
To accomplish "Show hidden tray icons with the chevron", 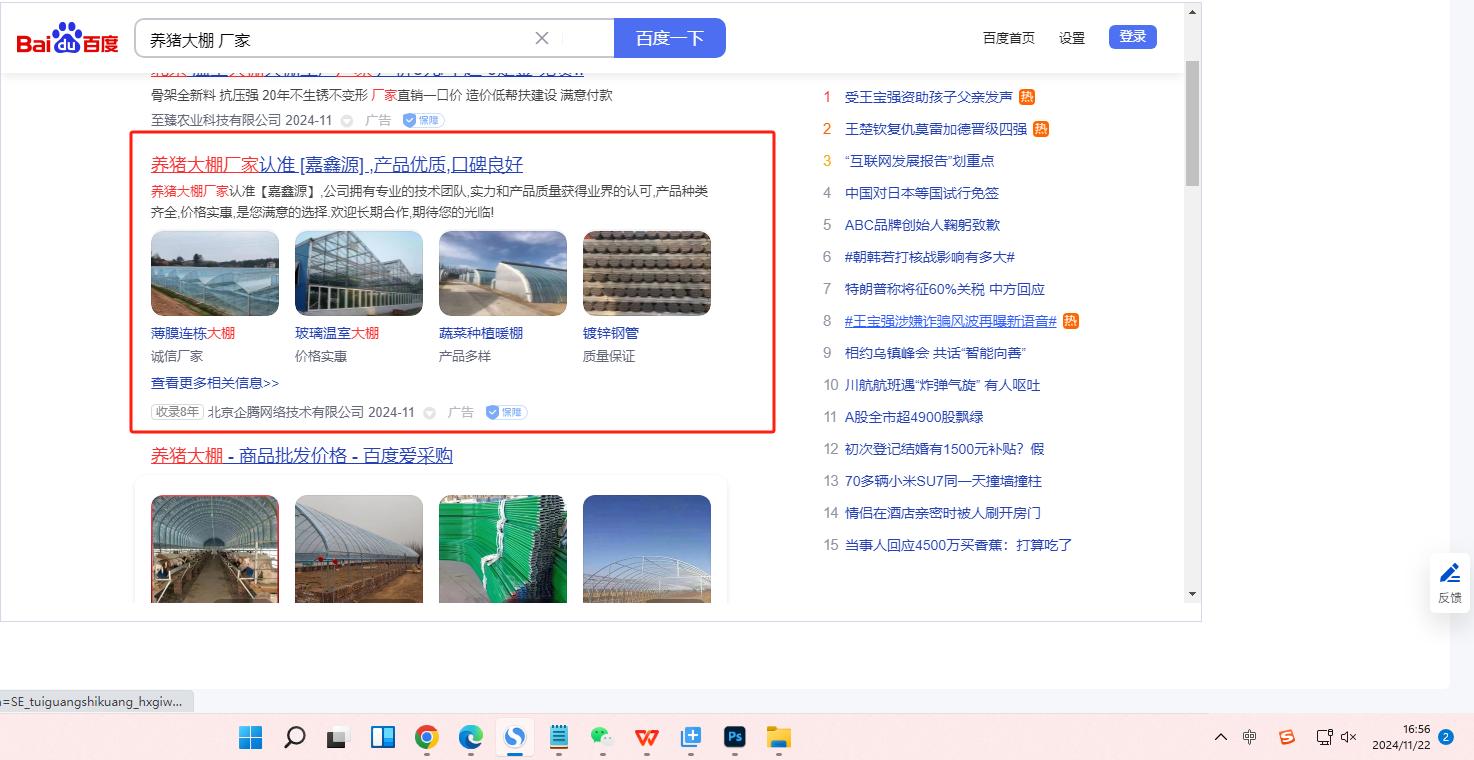I will point(1220,737).
